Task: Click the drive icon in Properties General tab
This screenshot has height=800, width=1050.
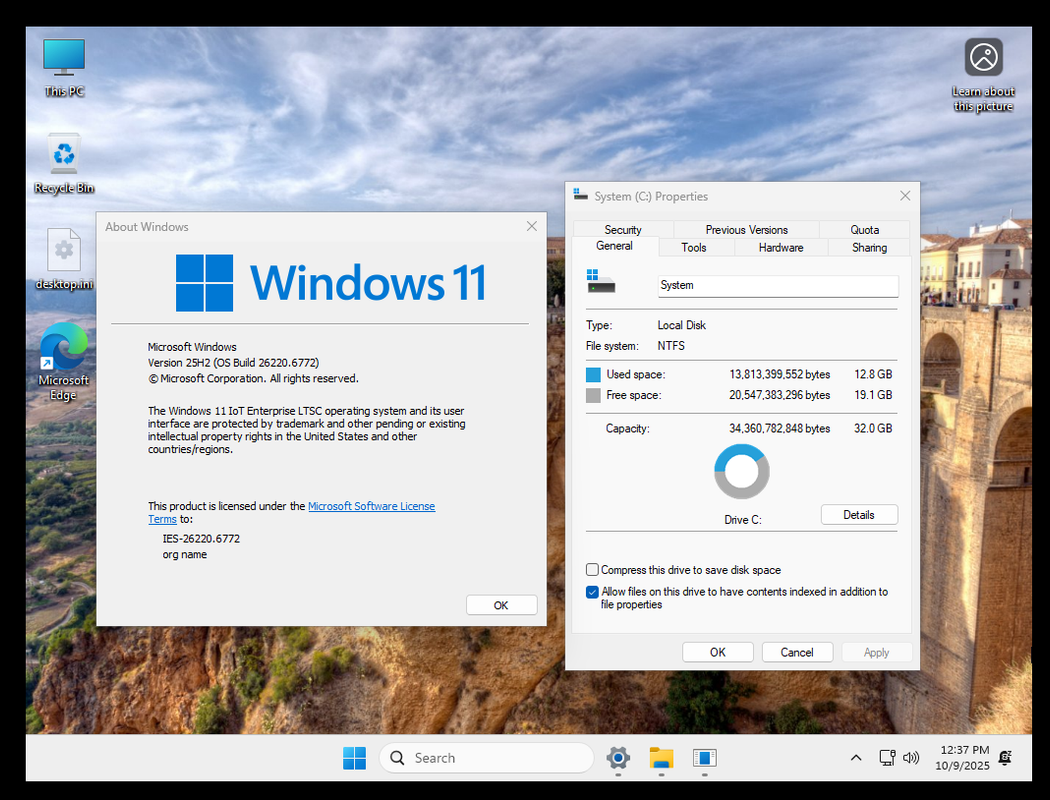Action: (x=601, y=281)
